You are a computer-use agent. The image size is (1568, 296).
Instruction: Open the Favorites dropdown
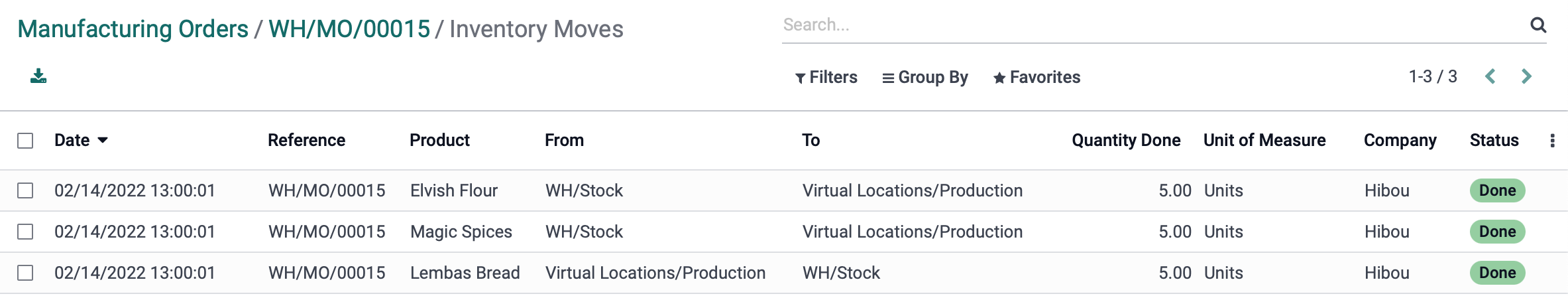1036,78
